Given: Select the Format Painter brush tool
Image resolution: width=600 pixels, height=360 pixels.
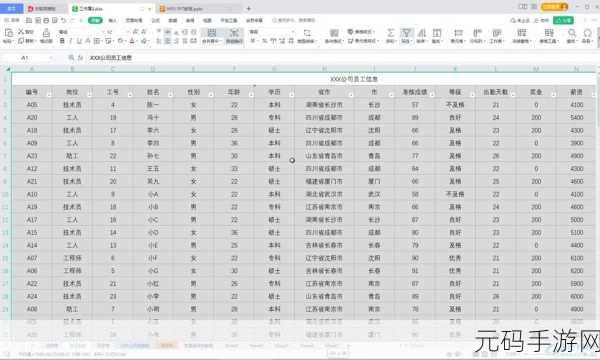Looking at the screenshot, I should click(46, 33).
